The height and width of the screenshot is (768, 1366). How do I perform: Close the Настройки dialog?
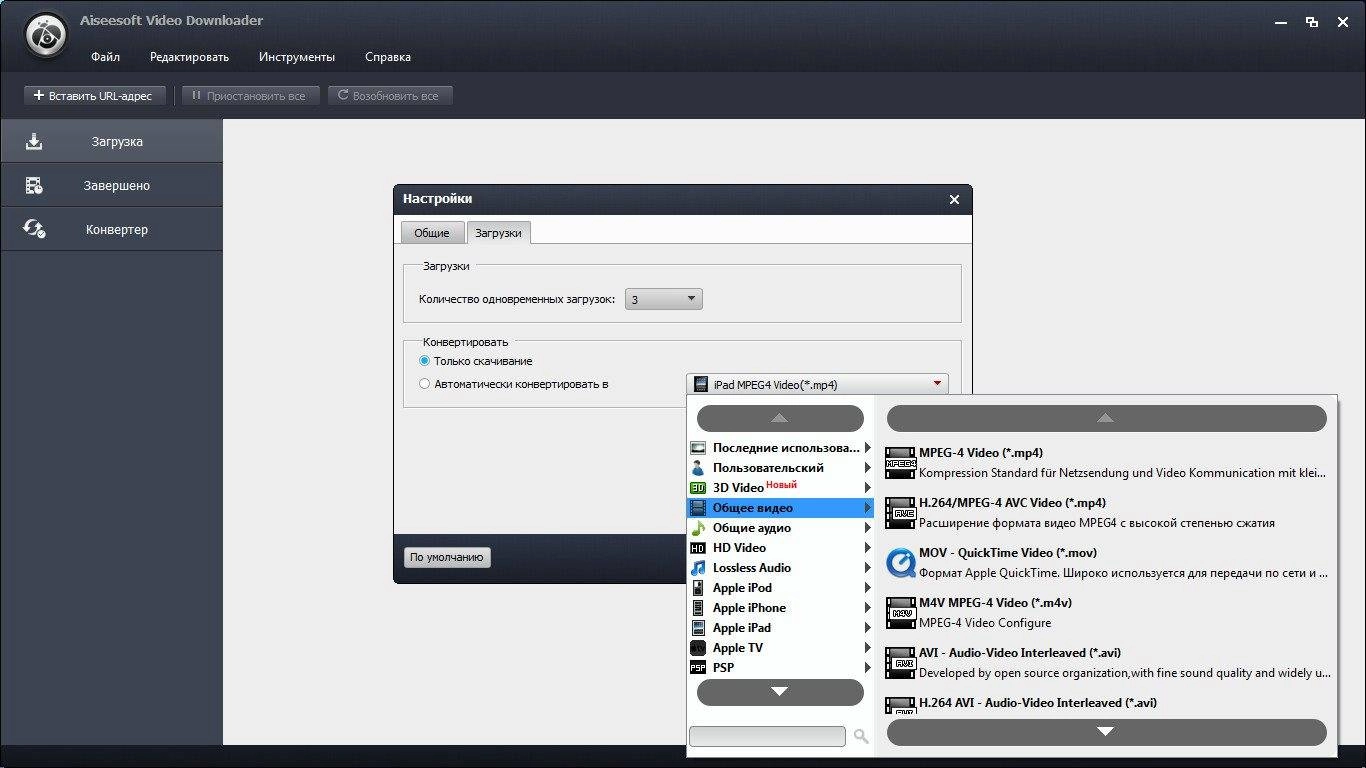954,200
